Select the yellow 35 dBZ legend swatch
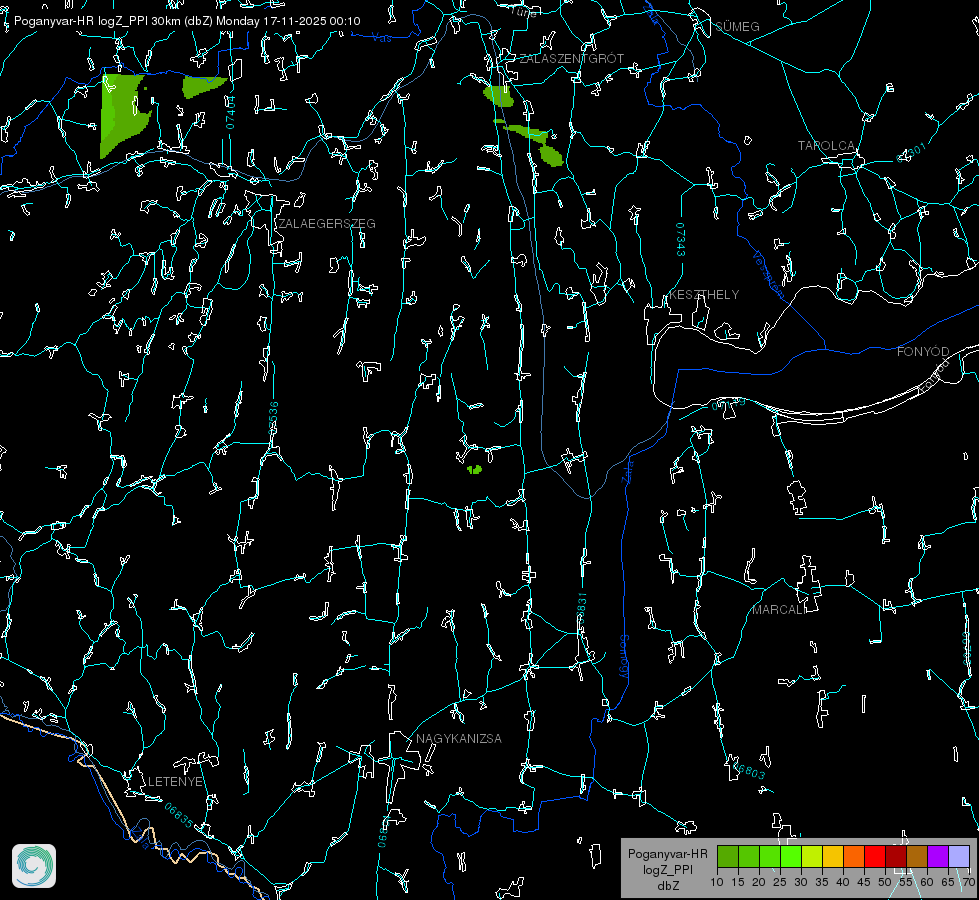The height and width of the screenshot is (900, 979). (x=833, y=856)
